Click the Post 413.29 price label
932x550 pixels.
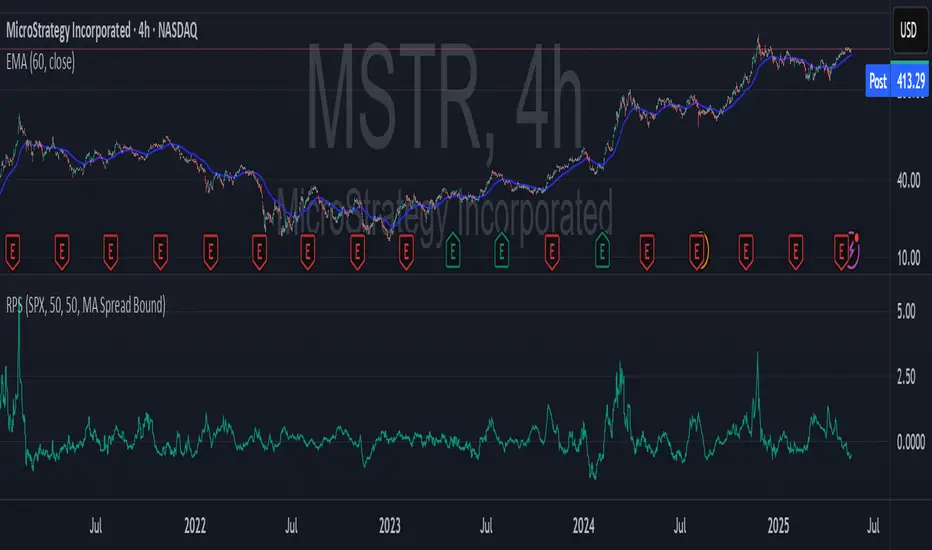click(896, 81)
